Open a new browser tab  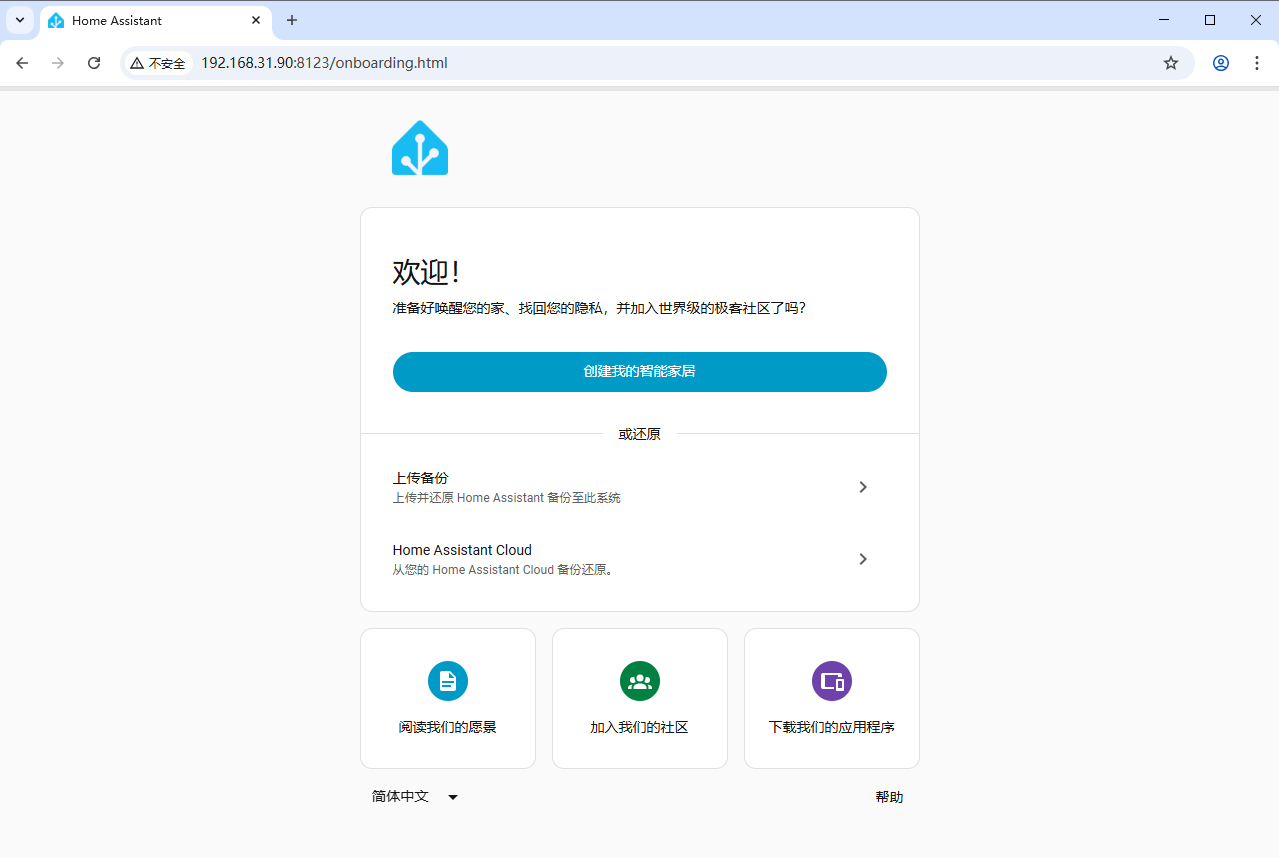(291, 20)
